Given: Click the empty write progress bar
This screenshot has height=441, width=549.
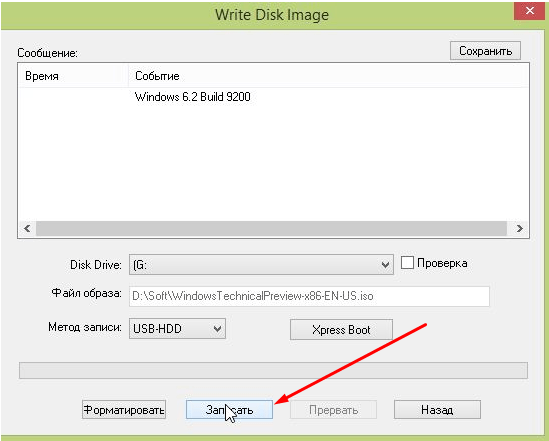Looking at the screenshot, I should tap(273, 371).
